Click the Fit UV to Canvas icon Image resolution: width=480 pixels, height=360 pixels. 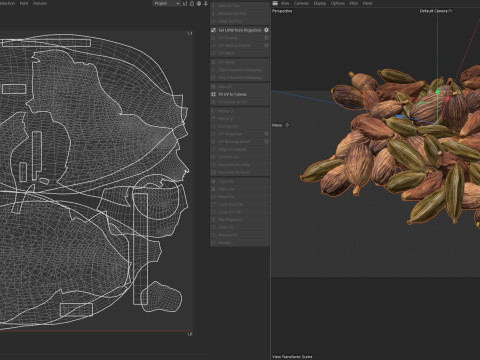coord(214,94)
